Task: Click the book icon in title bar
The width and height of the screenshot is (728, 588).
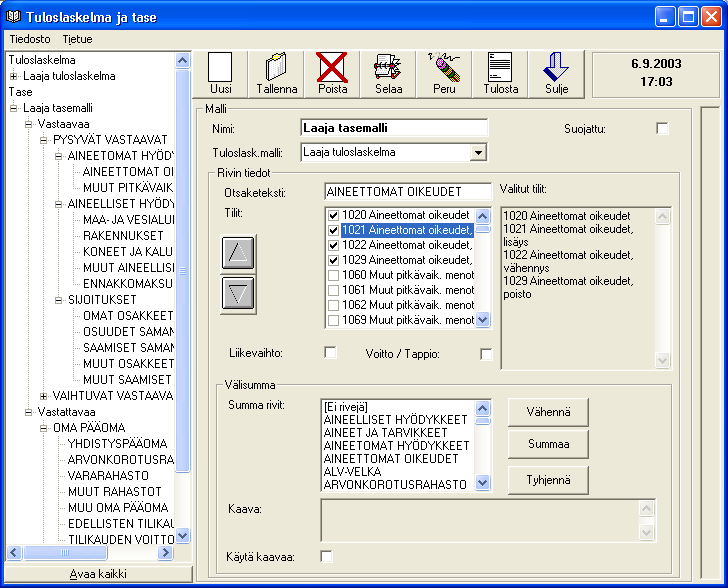Action: coord(13,17)
